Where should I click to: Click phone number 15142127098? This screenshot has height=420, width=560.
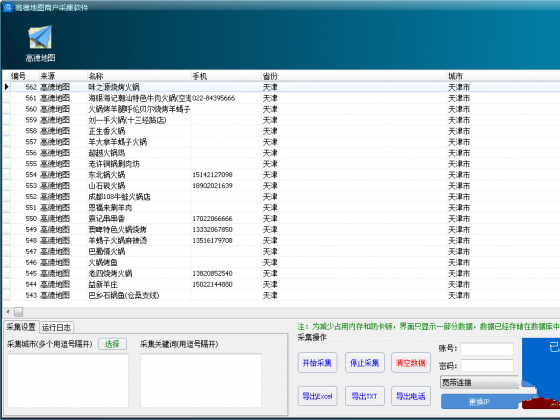(212, 175)
